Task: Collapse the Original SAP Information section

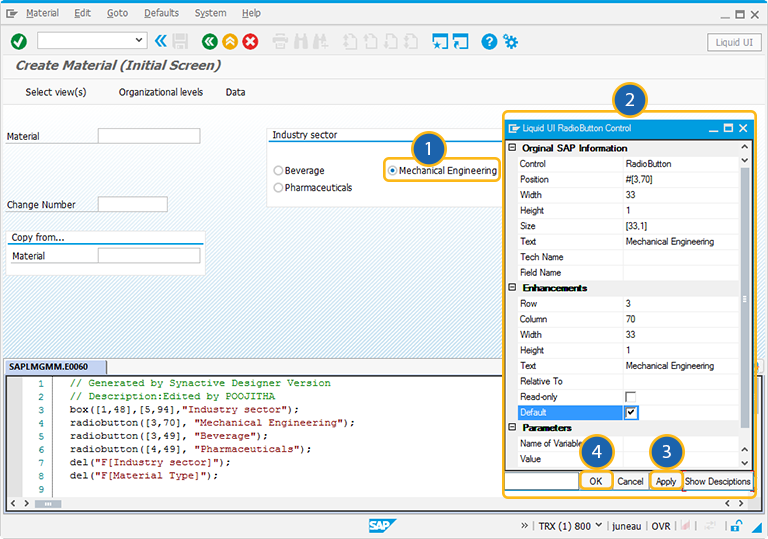Action: tap(512, 147)
